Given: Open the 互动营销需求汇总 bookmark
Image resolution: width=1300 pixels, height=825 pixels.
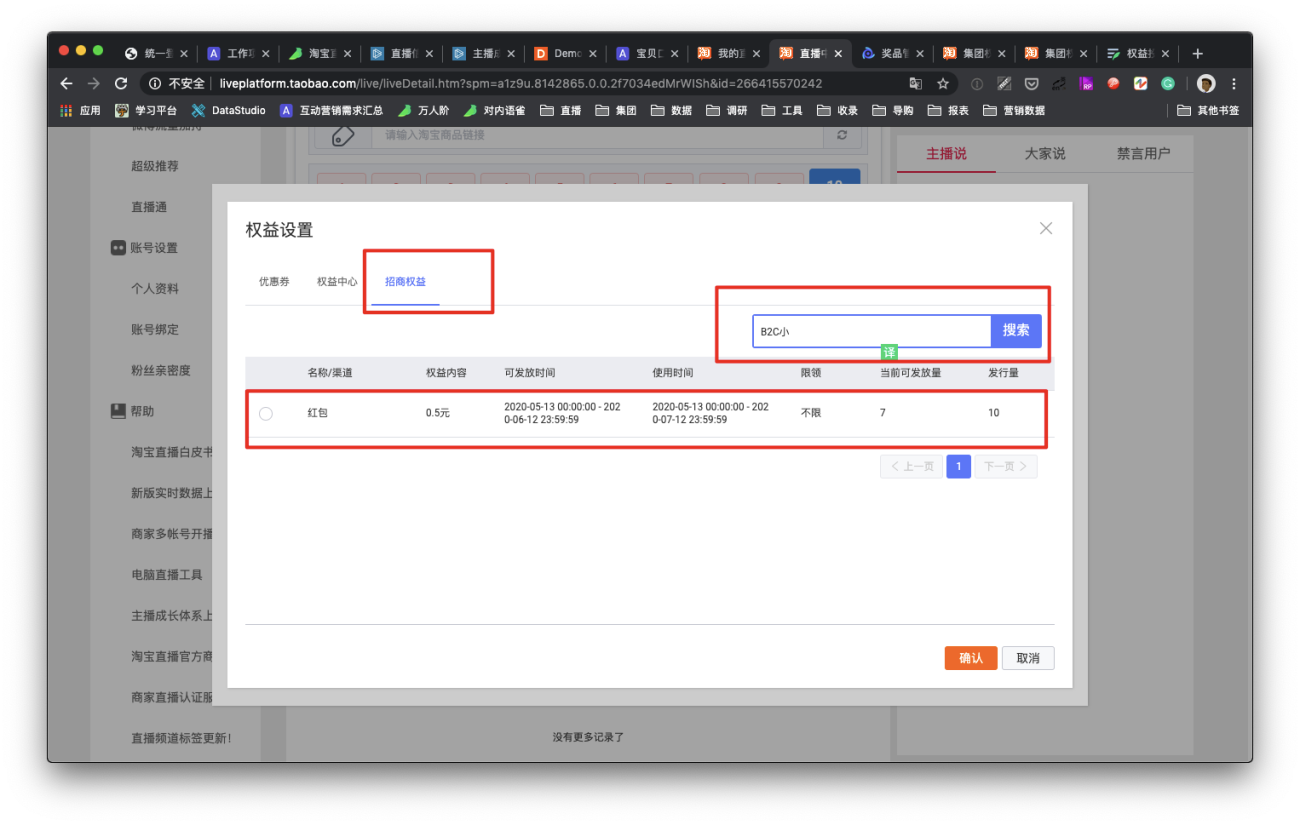Looking at the screenshot, I should tap(331, 110).
